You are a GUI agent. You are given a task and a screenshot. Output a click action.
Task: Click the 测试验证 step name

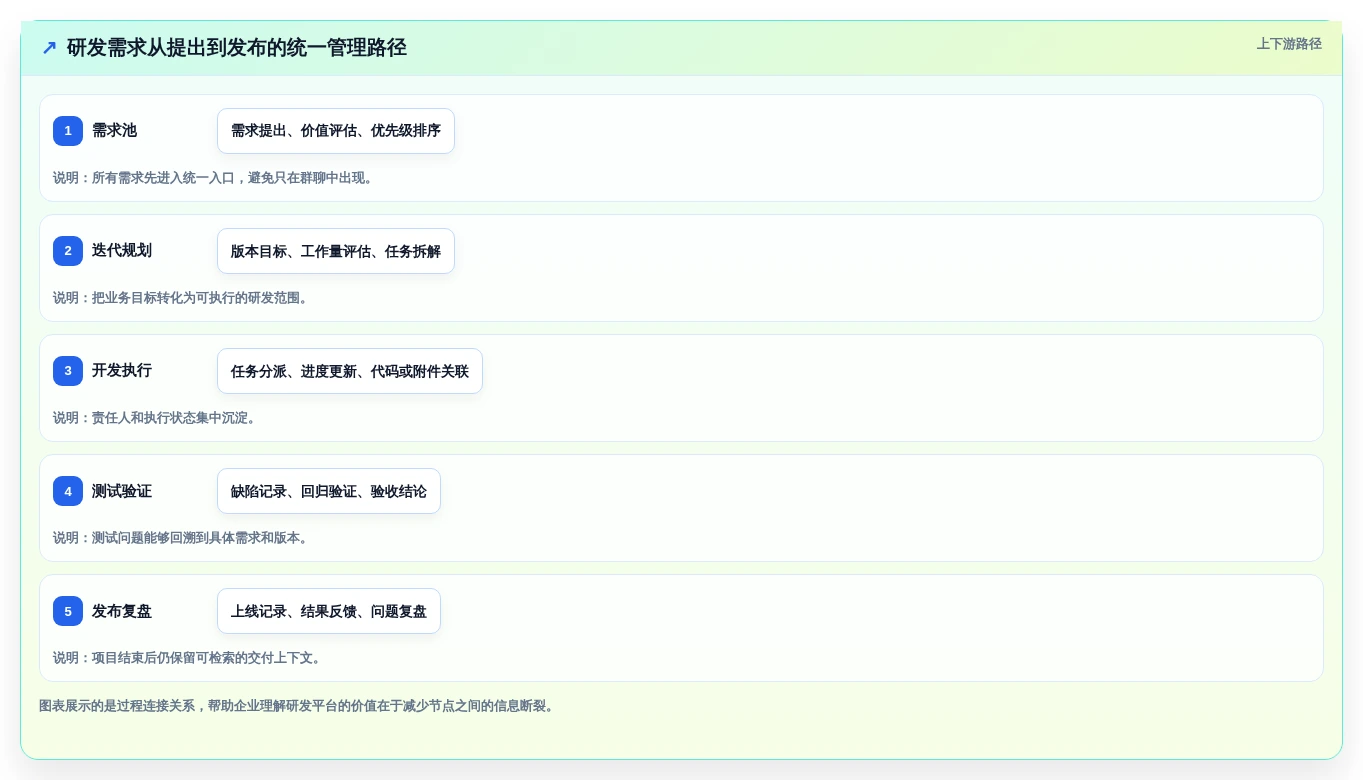click(122, 491)
